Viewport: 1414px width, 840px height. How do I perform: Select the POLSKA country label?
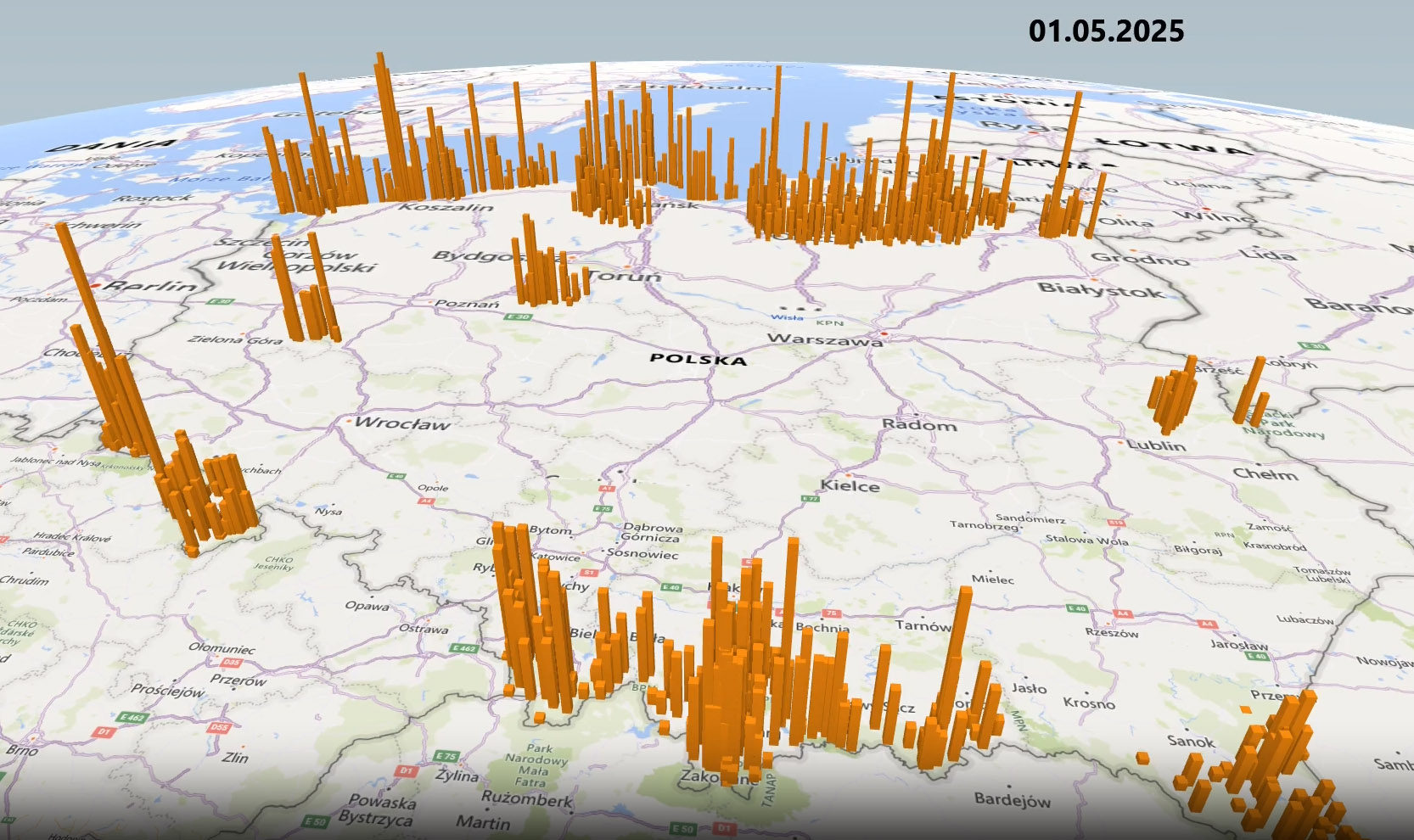[x=699, y=359]
